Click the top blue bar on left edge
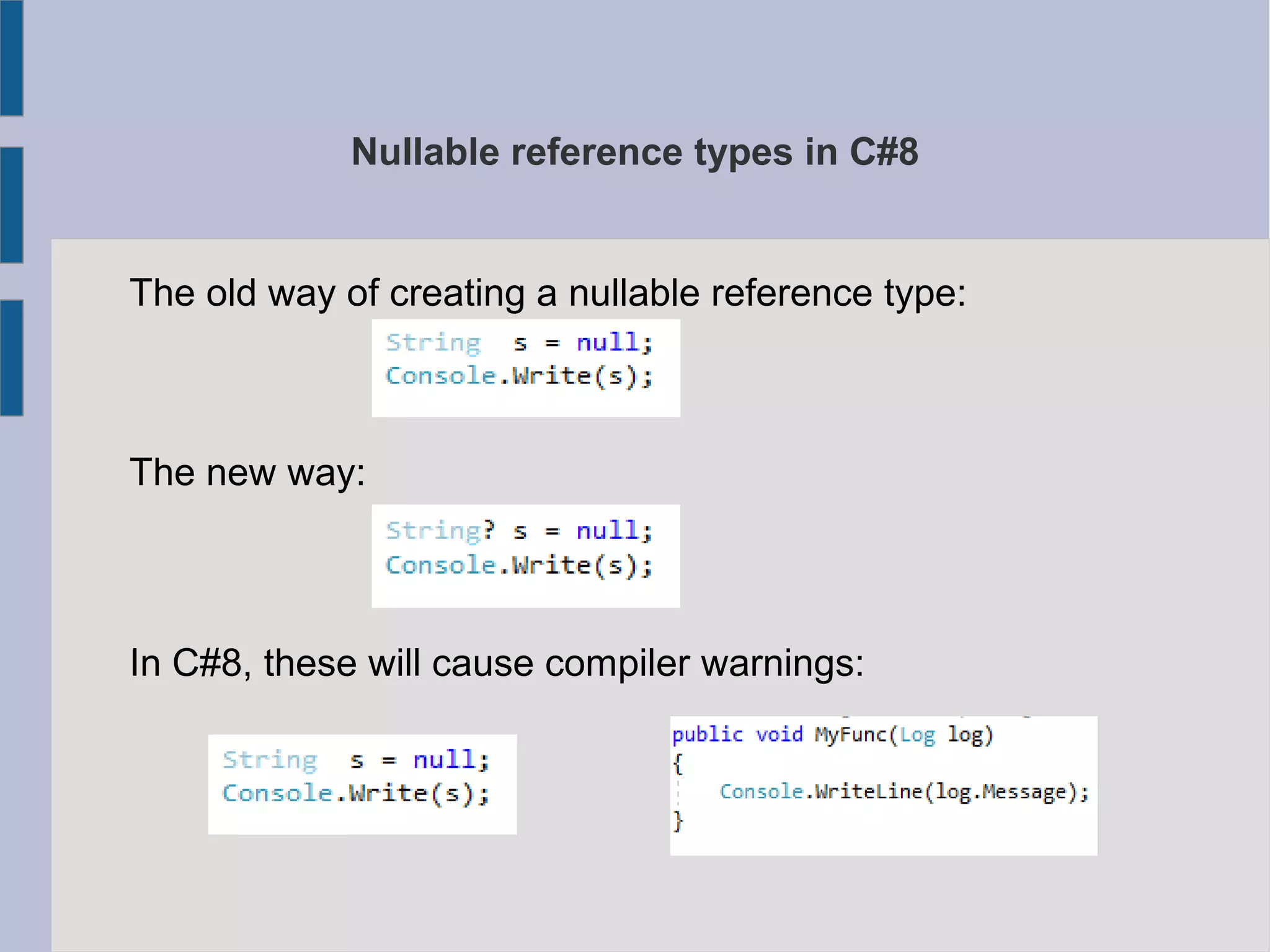The height and width of the screenshot is (952, 1270). coord(11,58)
